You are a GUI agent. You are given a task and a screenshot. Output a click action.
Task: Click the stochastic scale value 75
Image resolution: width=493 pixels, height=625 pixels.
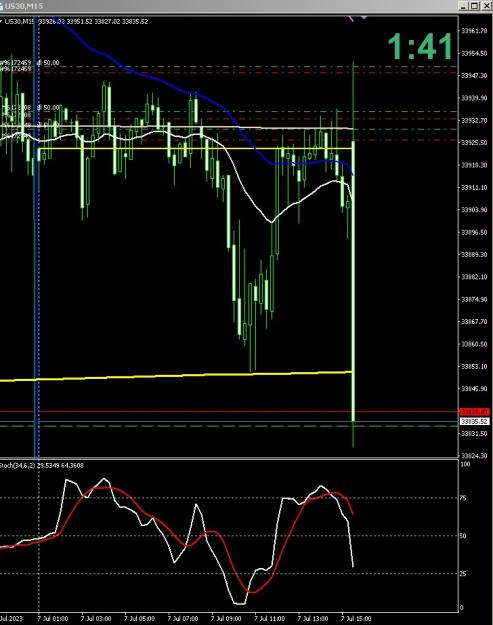coord(463,498)
